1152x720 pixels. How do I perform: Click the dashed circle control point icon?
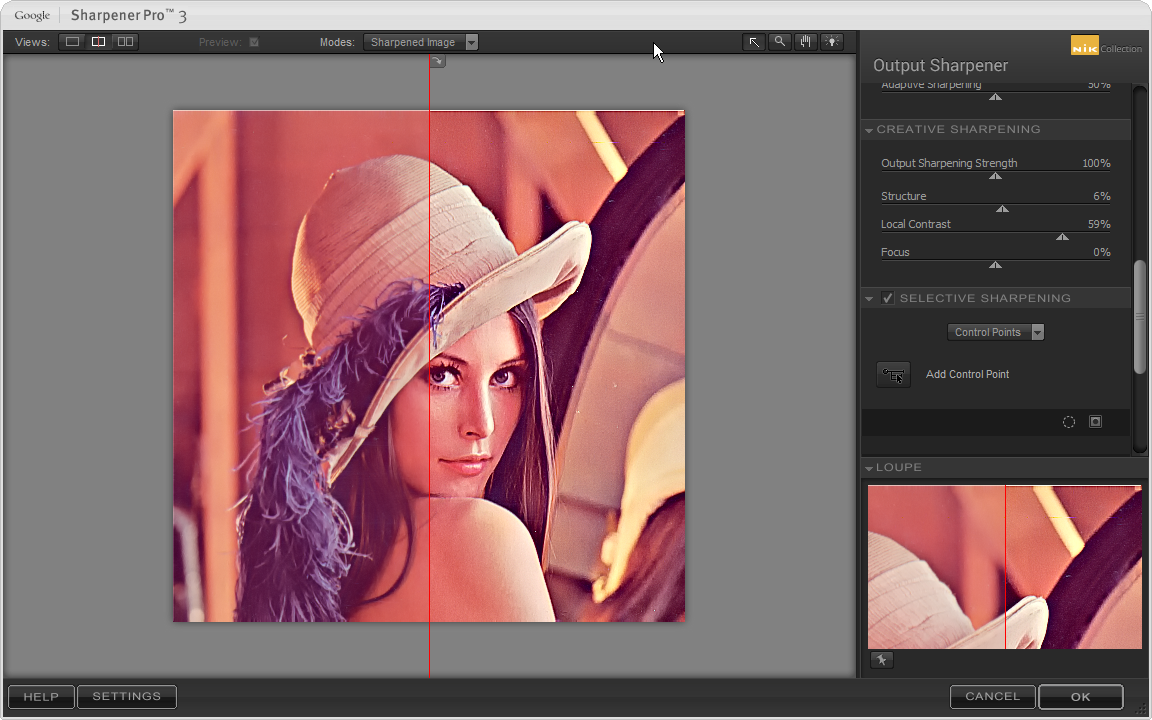[1069, 422]
